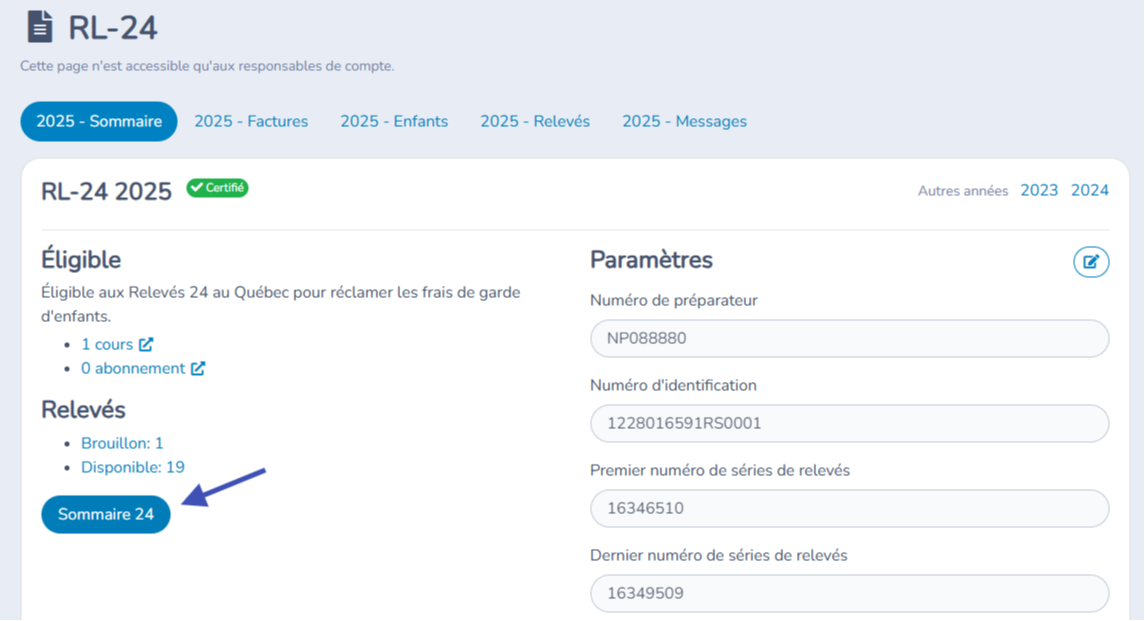The image size is (1145, 621).
Task: Click the Numéro d'identification field
Action: tap(849, 423)
